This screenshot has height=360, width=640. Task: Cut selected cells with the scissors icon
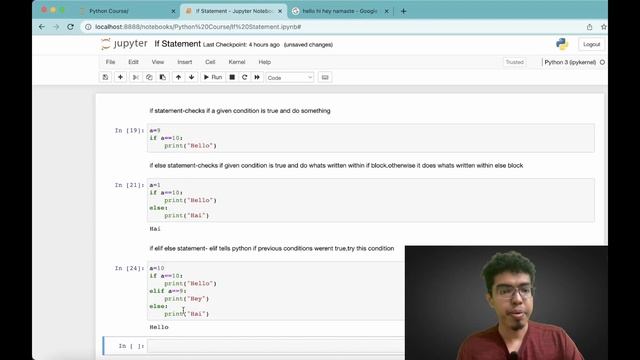coord(136,77)
